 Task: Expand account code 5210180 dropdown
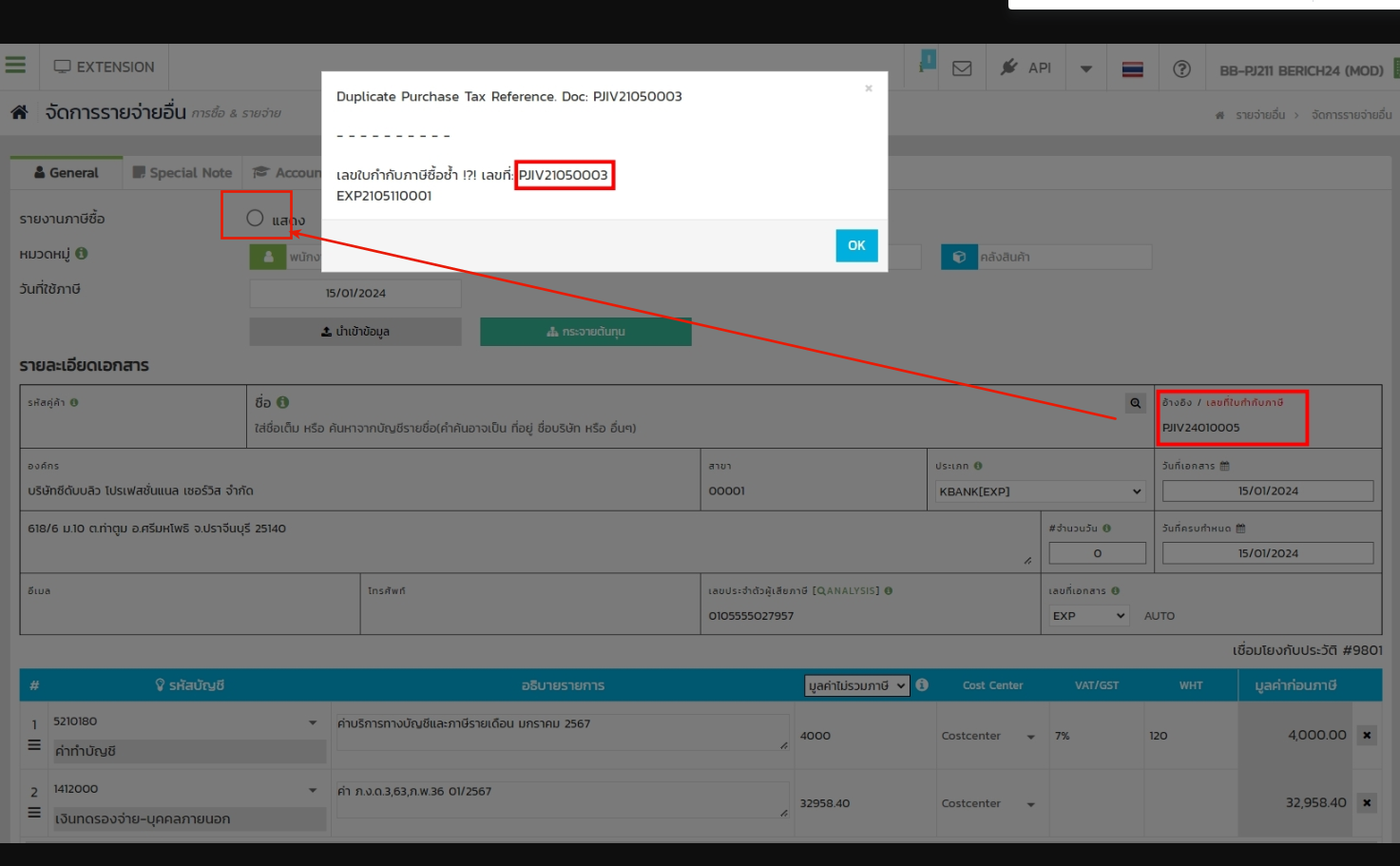tap(313, 722)
